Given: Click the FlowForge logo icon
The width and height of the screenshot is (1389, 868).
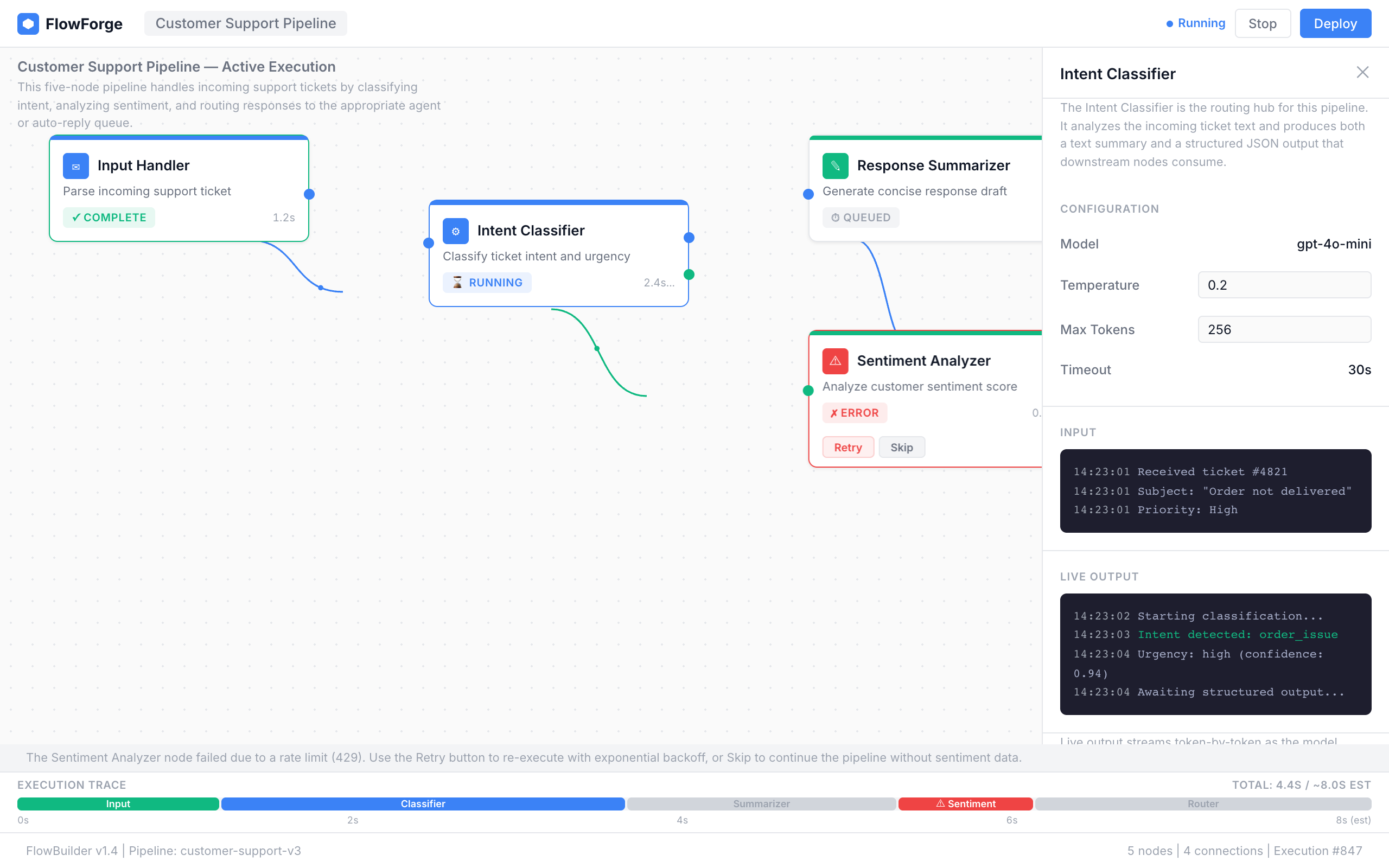Looking at the screenshot, I should pyautogui.click(x=28, y=23).
